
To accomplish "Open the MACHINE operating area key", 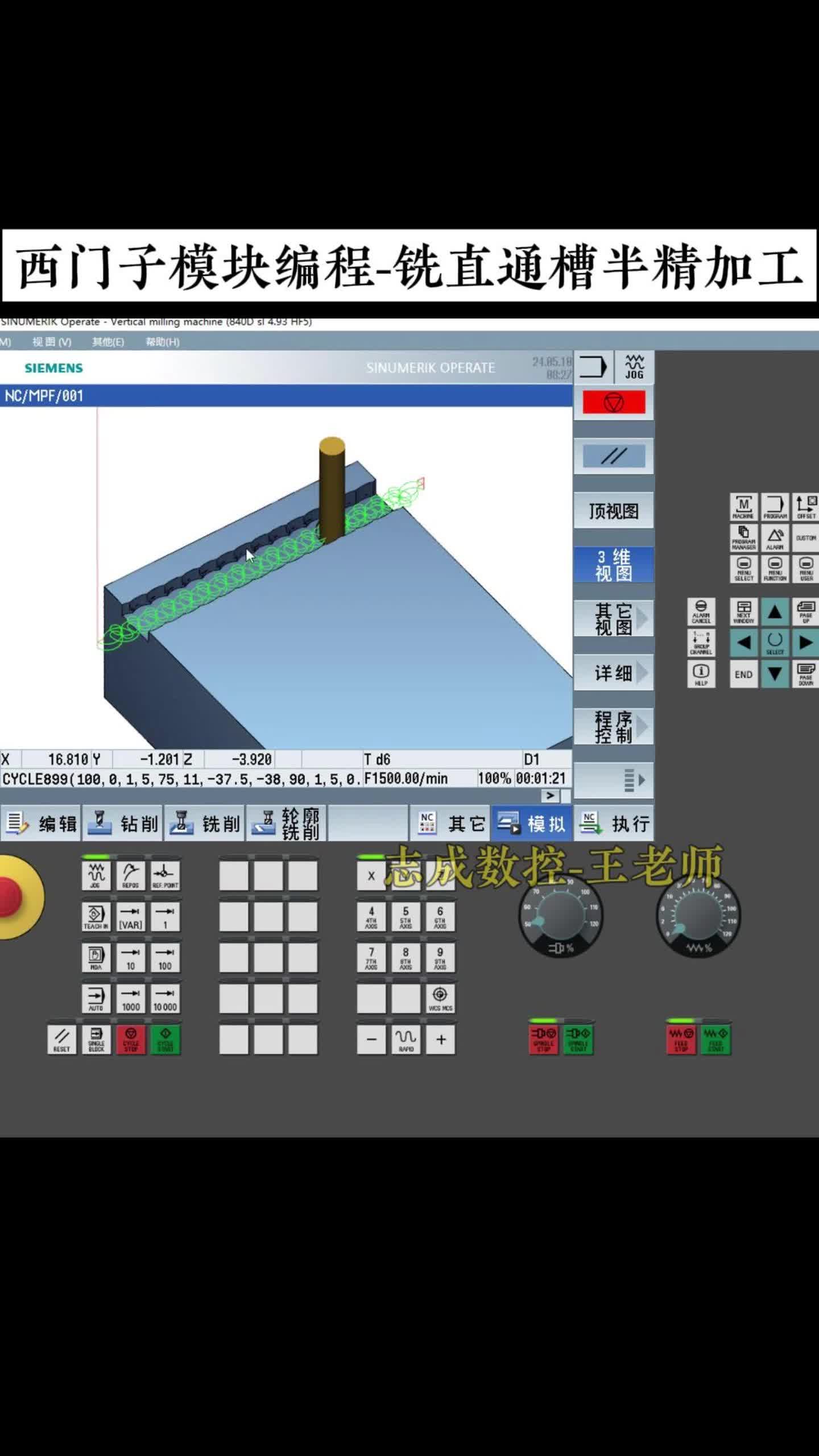I will pos(743,507).
